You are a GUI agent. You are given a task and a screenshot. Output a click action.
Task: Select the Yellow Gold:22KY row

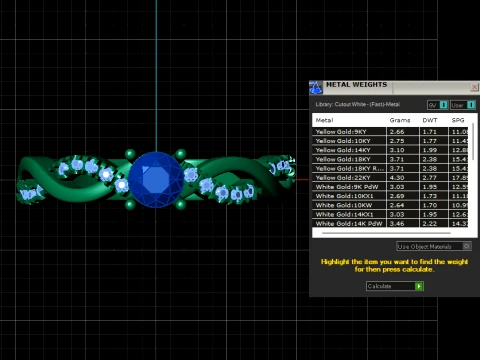pyautogui.click(x=390, y=178)
